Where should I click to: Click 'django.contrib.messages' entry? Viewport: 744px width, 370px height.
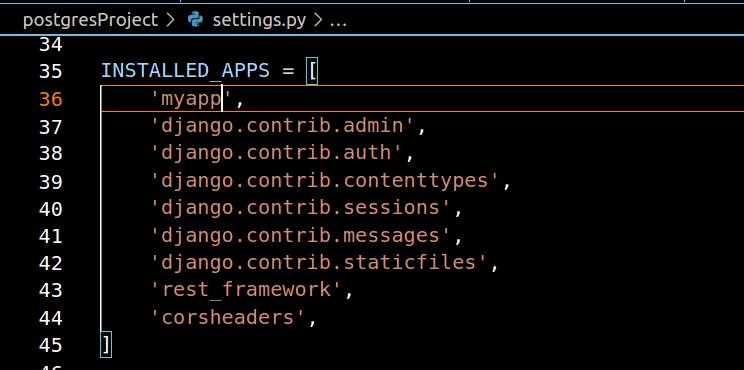click(301, 235)
